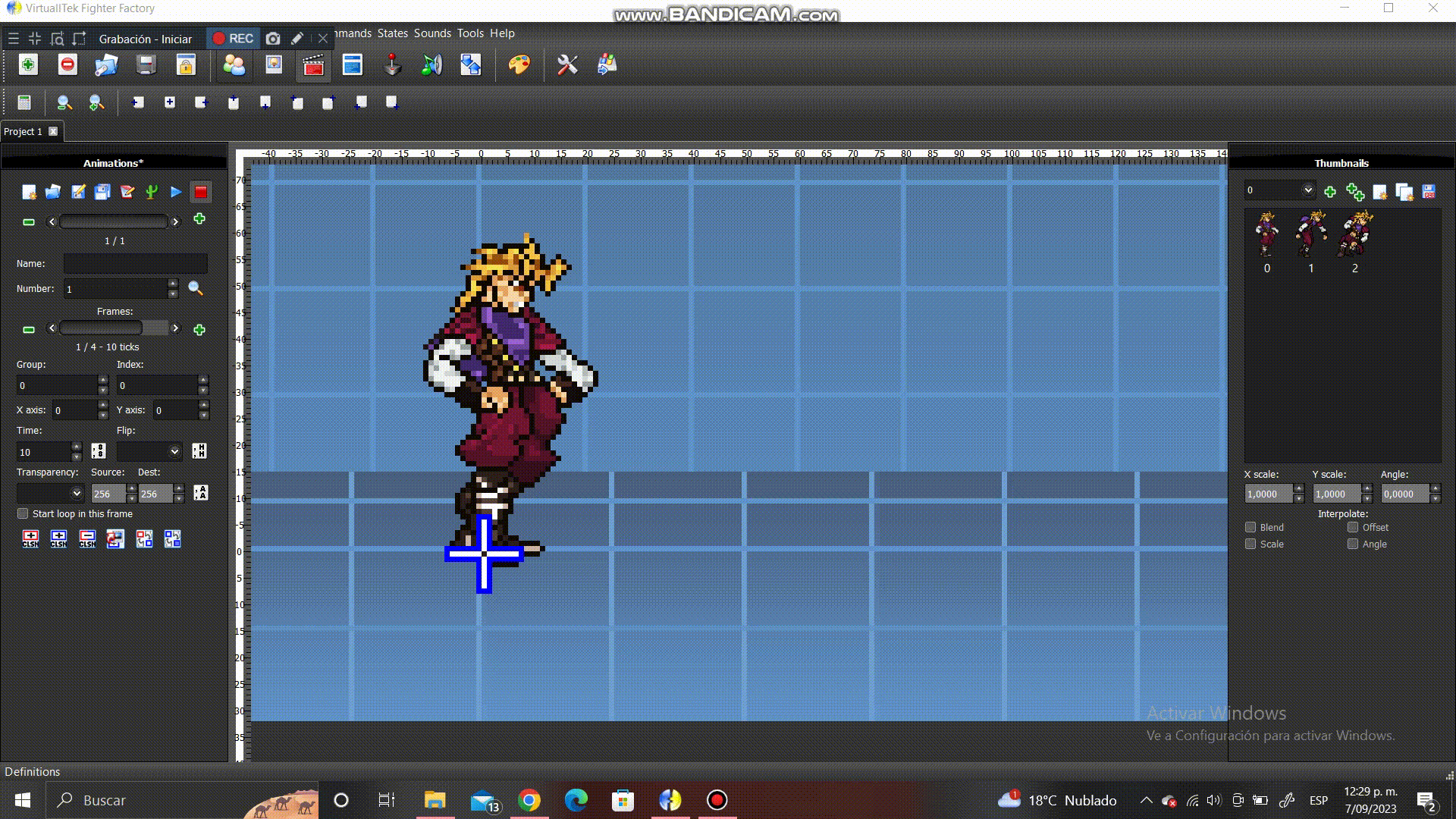Go to the next frame arrow
Screen dimensions: 1456x819
pyautogui.click(x=176, y=328)
